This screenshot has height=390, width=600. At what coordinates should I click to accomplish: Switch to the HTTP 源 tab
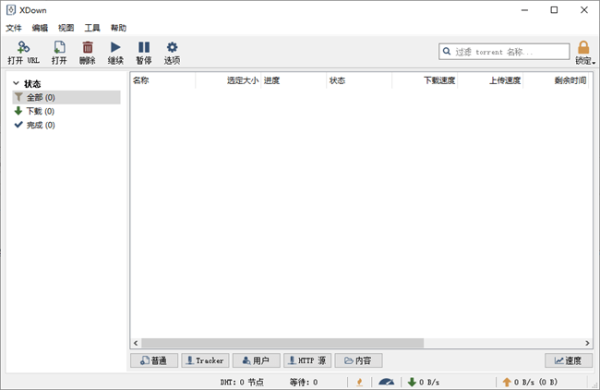(x=308, y=361)
